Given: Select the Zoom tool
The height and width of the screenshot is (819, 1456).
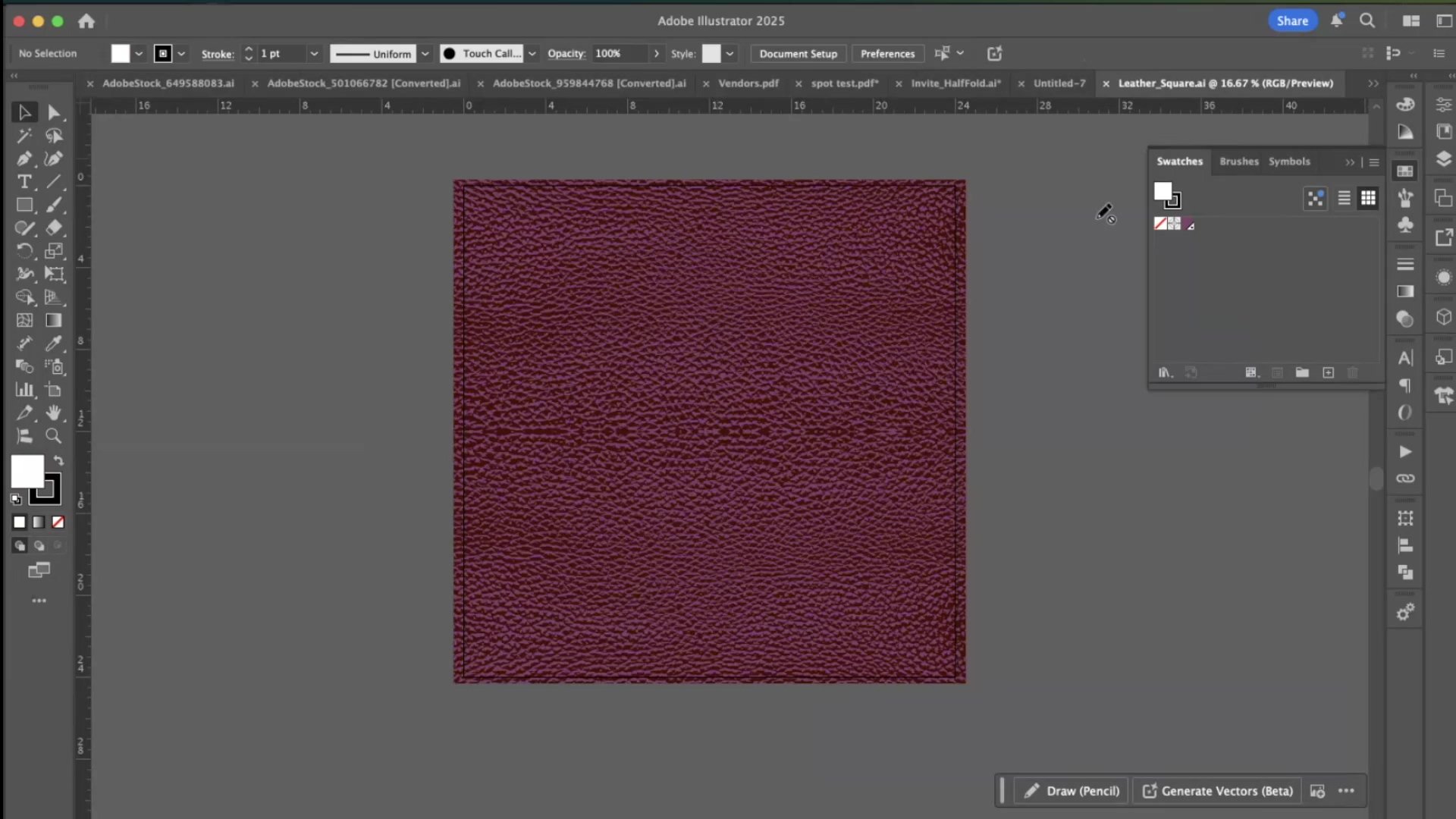Looking at the screenshot, I should click(53, 436).
